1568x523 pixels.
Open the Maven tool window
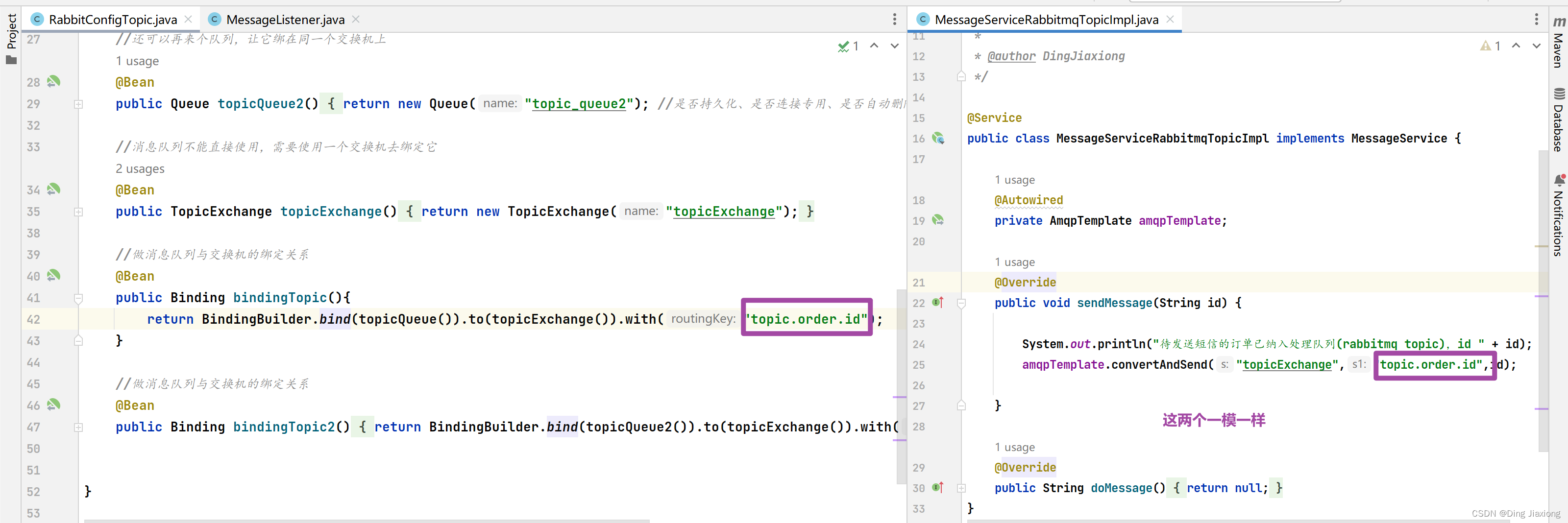coord(1559,43)
